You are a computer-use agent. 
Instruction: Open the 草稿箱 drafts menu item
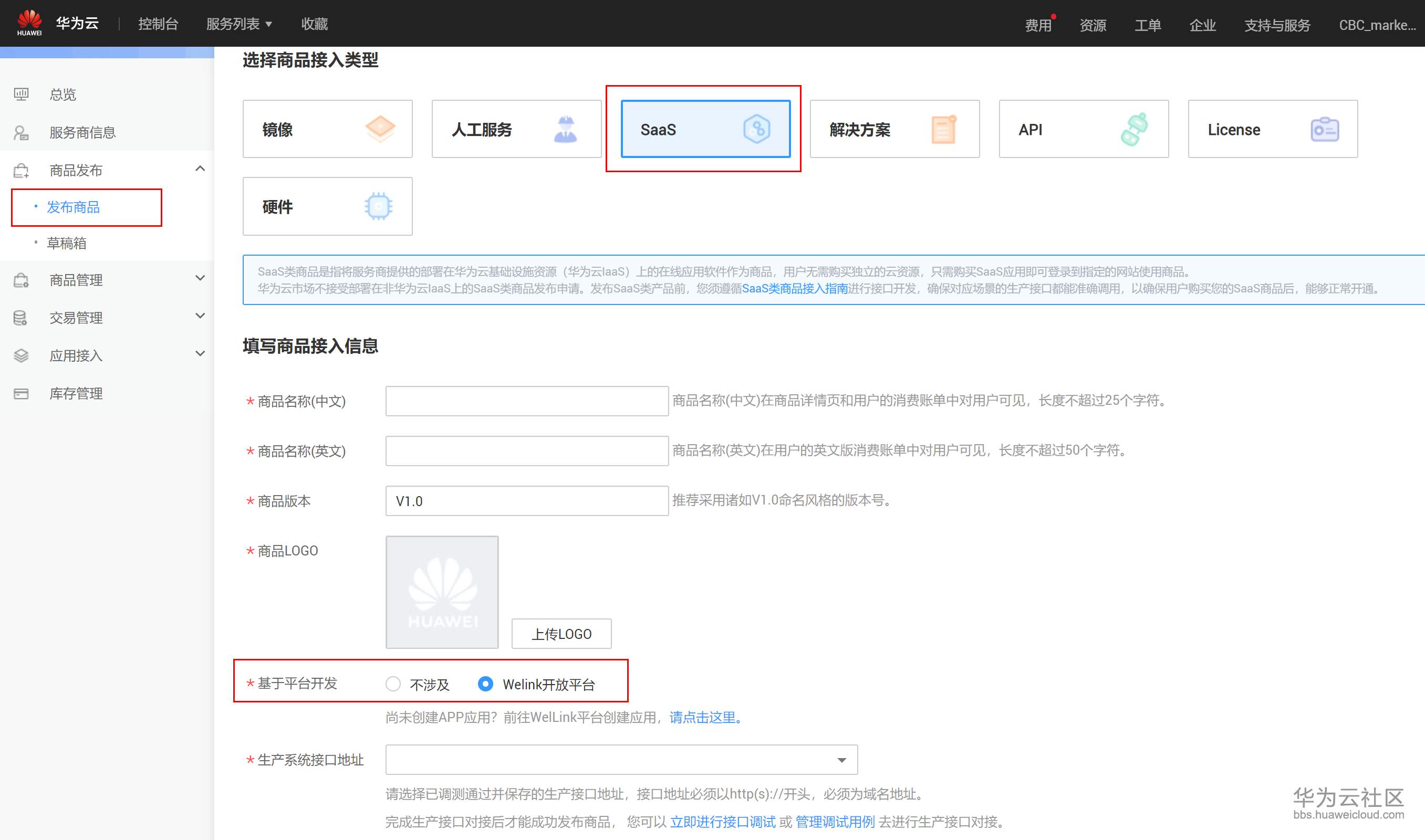click(67, 244)
